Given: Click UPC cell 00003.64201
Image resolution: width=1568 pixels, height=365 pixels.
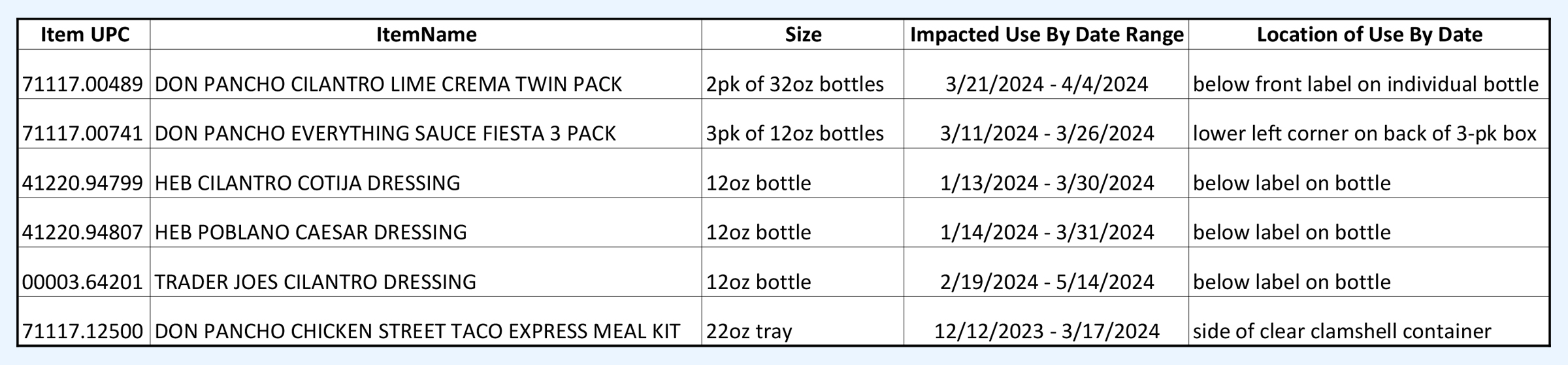Looking at the screenshot, I should 83,282.
